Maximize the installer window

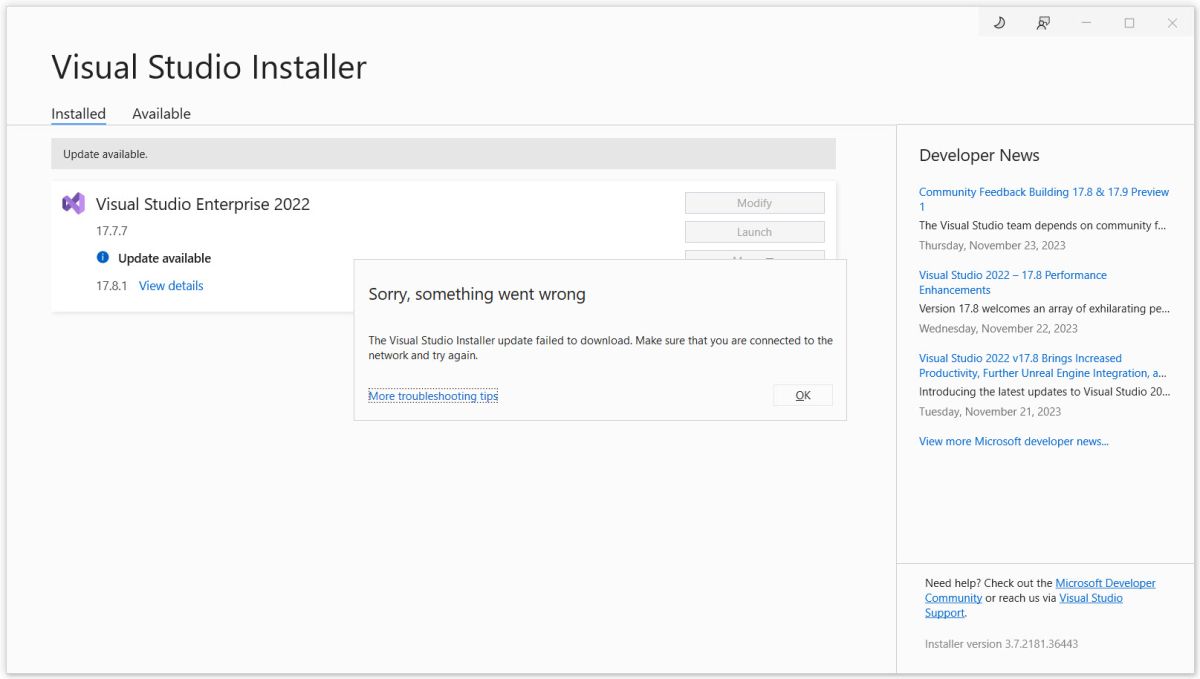[x=1129, y=23]
